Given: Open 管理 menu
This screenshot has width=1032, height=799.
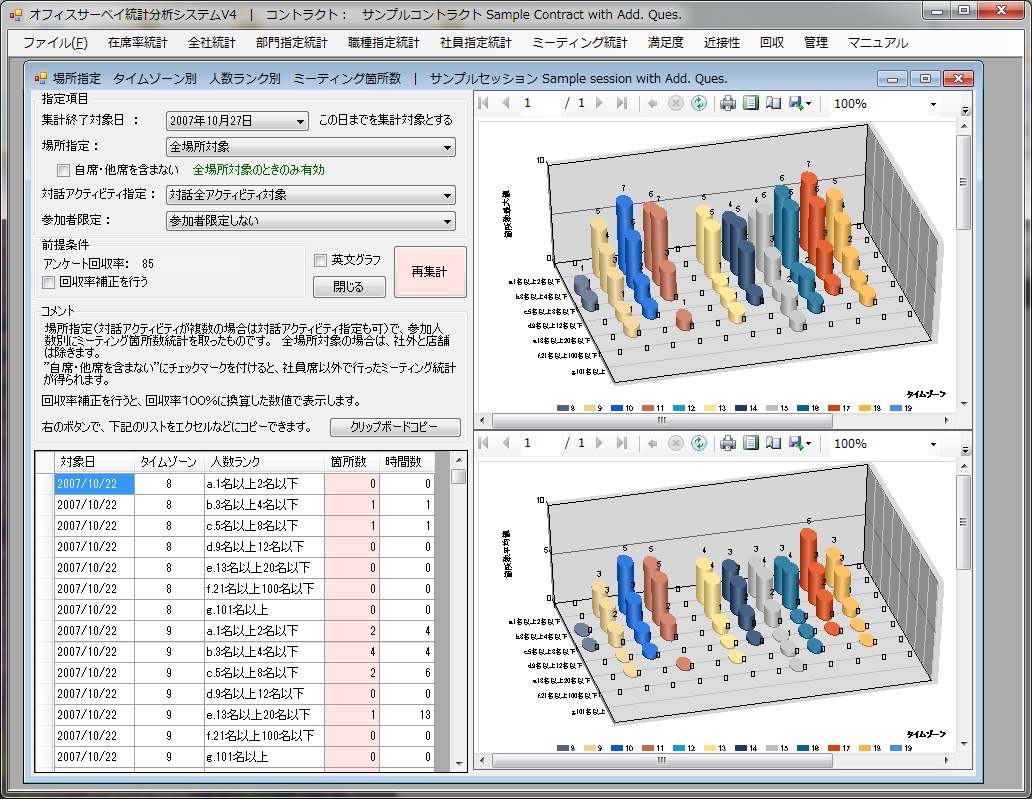Looking at the screenshot, I should pos(815,43).
